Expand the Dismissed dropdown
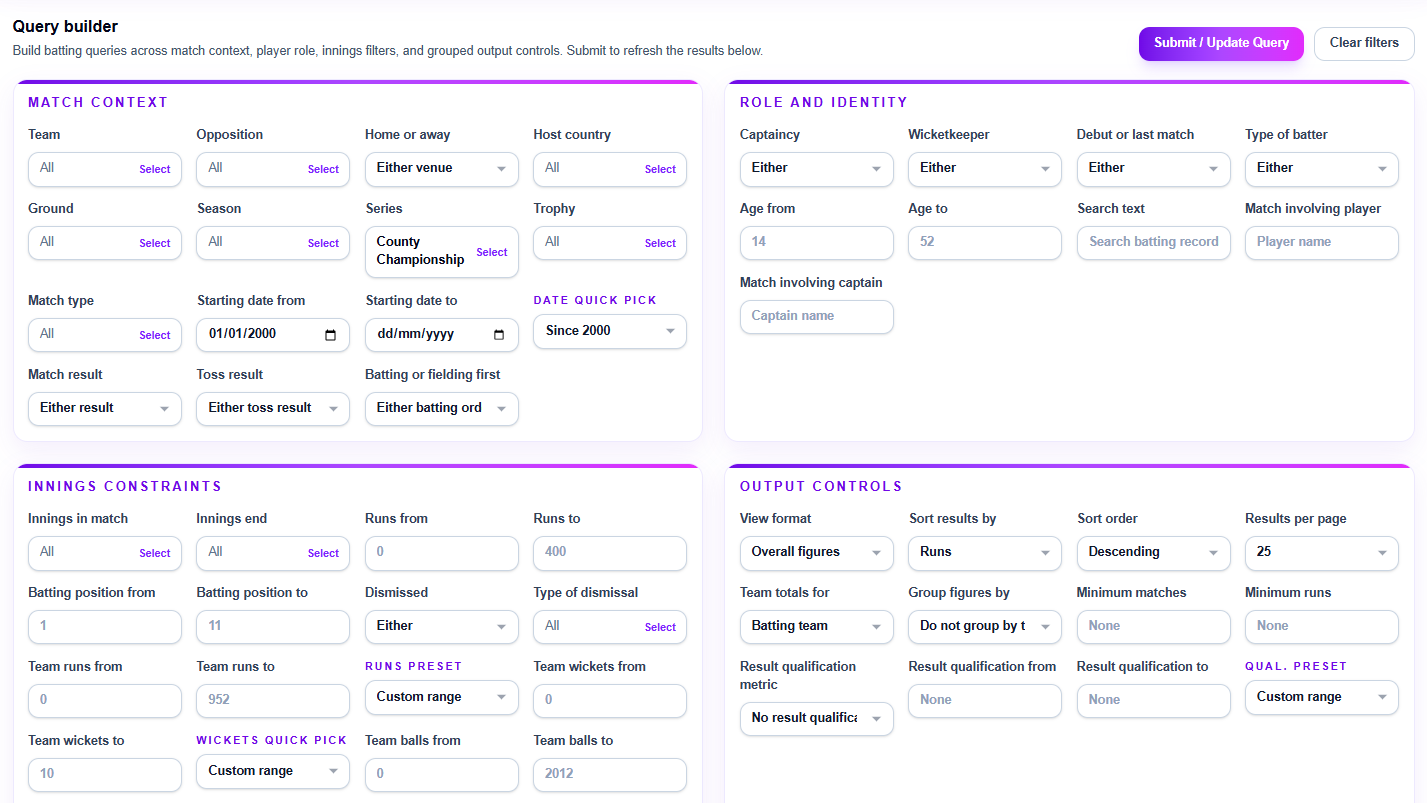Image resolution: width=1427 pixels, height=803 pixels. coord(442,627)
